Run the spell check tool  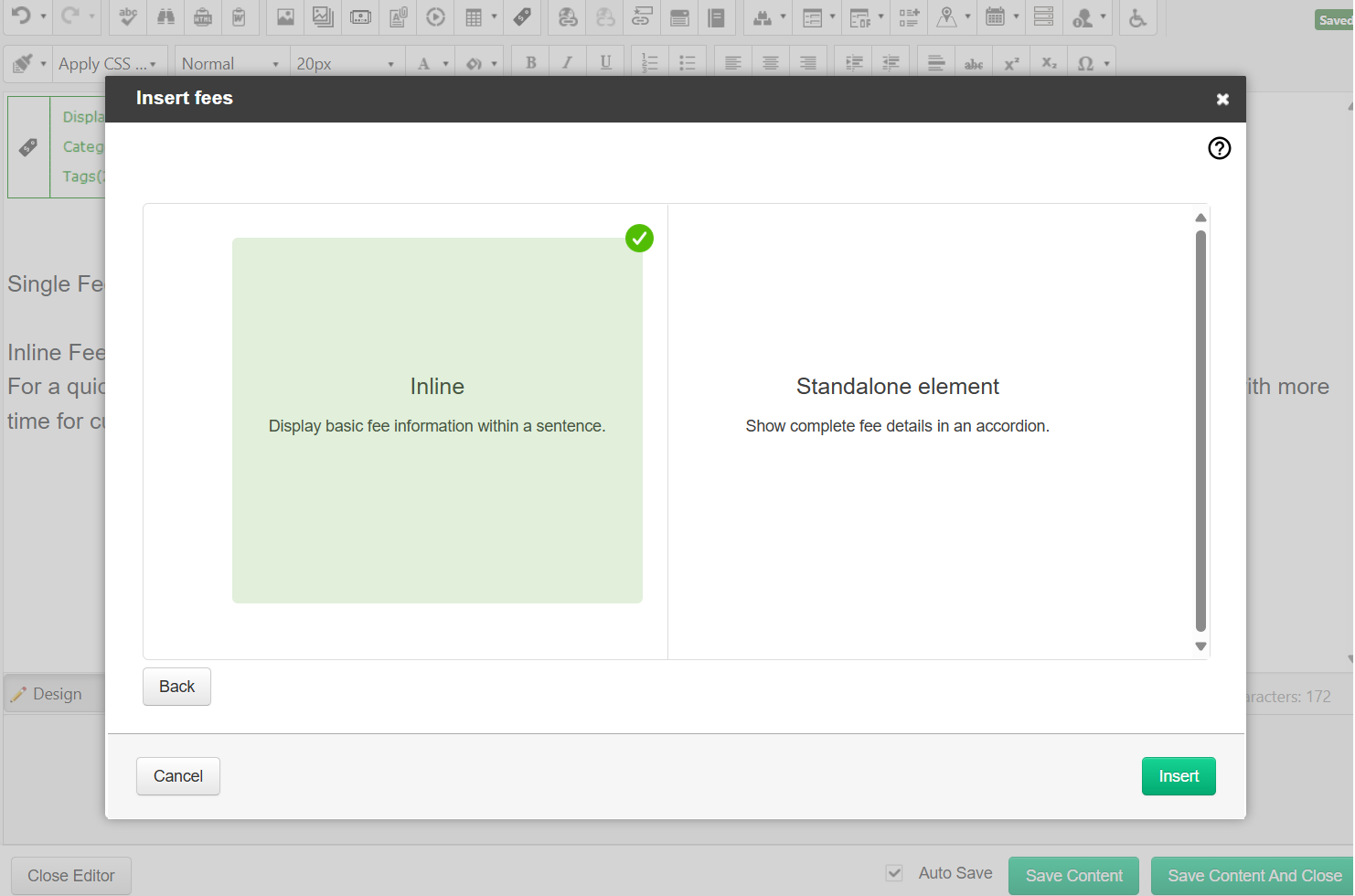127,18
